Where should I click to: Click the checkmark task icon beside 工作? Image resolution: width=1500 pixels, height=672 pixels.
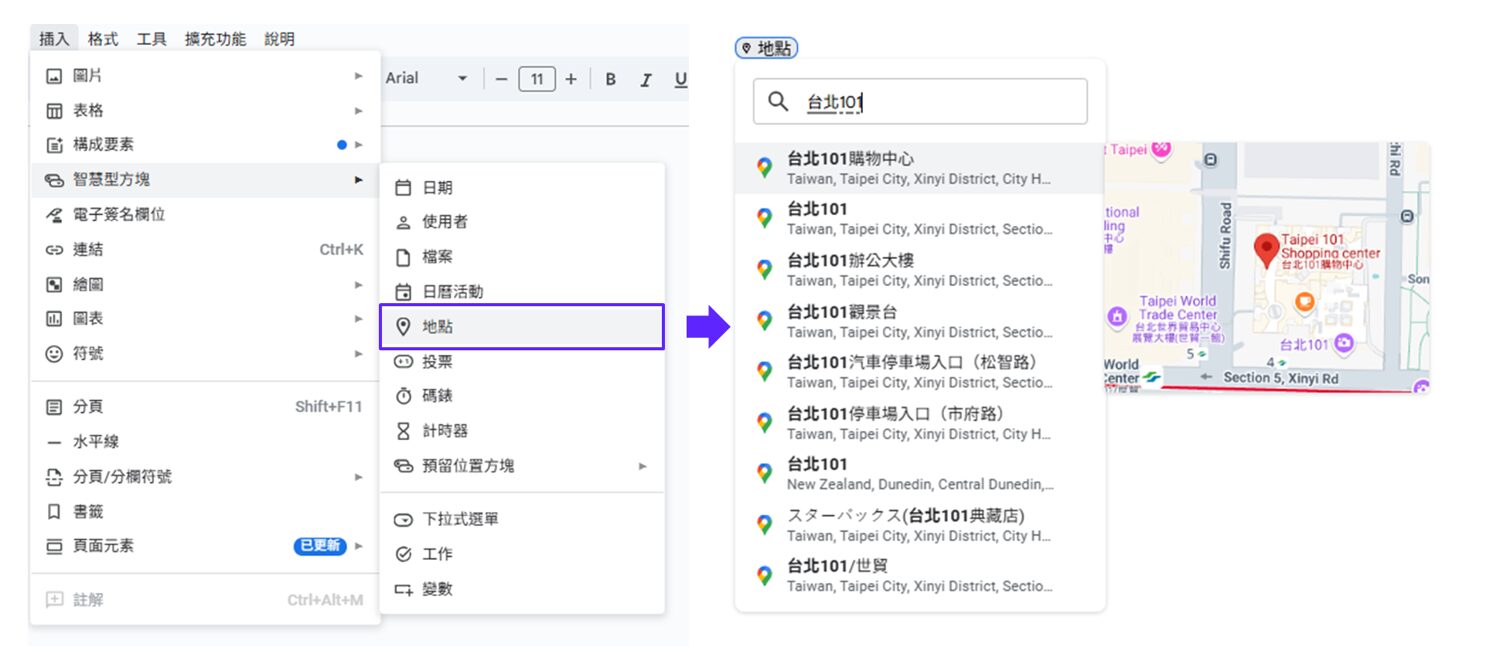pos(404,554)
